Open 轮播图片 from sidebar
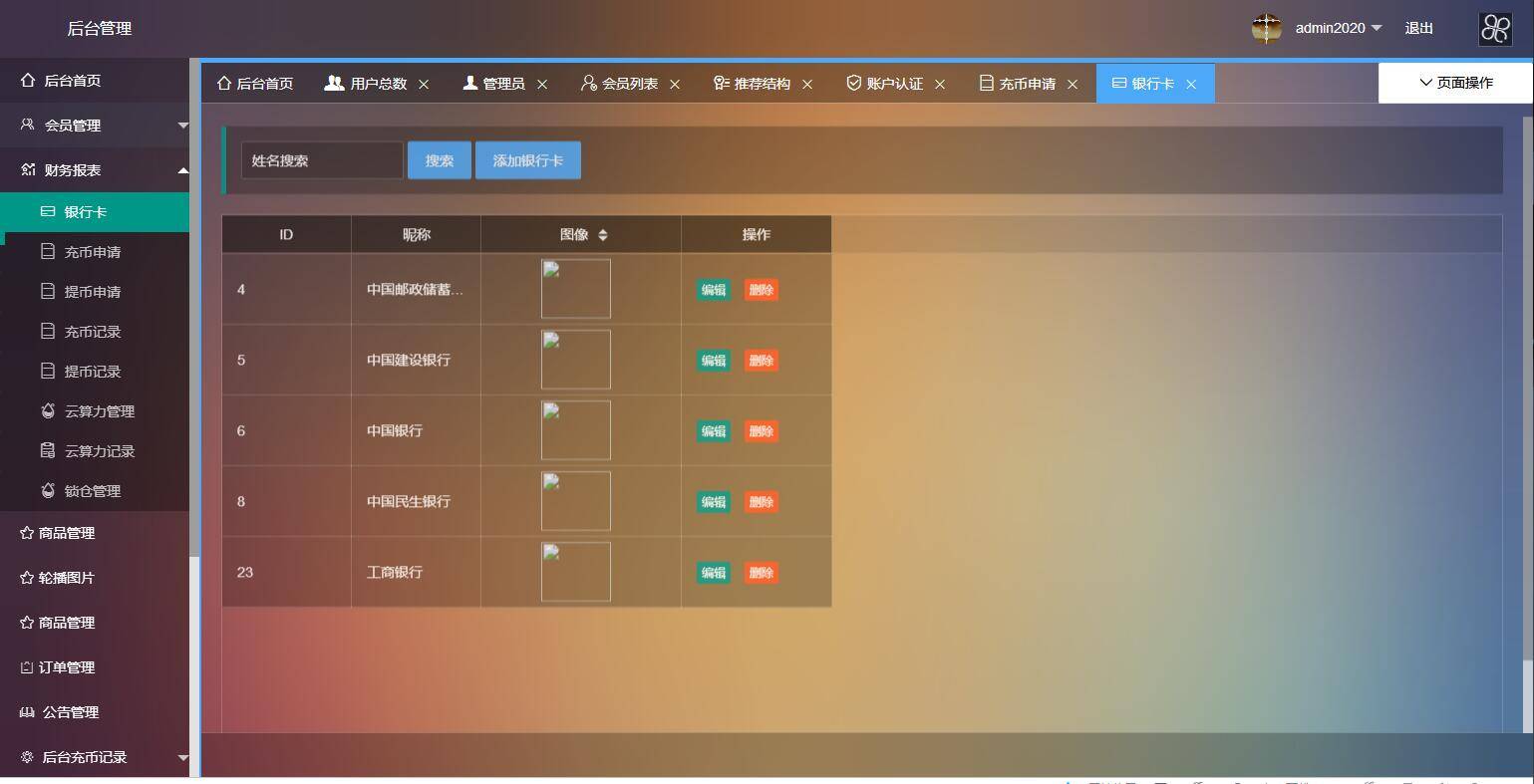The height and width of the screenshot is (784, 1534). (x=66, y=578)
